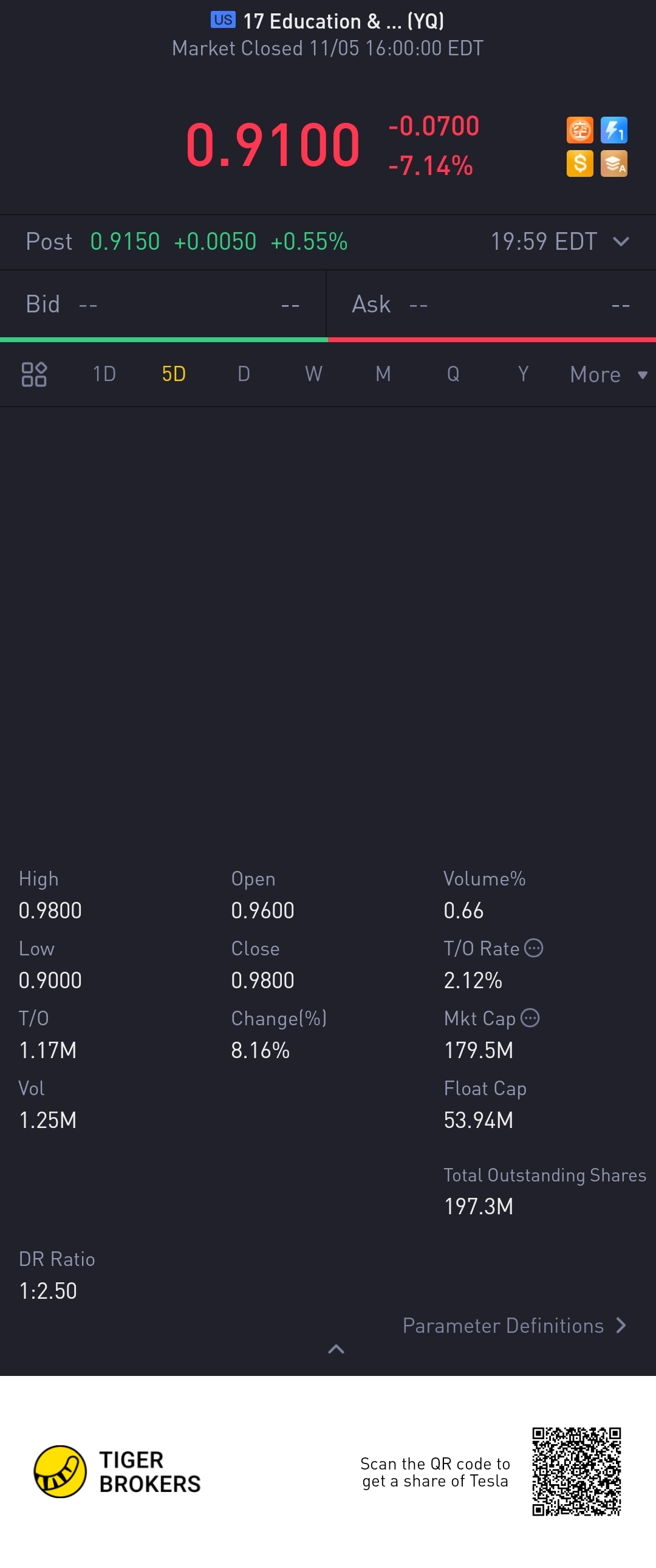
Task: Select the Y yearly chart tab
Action: pos(523,374)
